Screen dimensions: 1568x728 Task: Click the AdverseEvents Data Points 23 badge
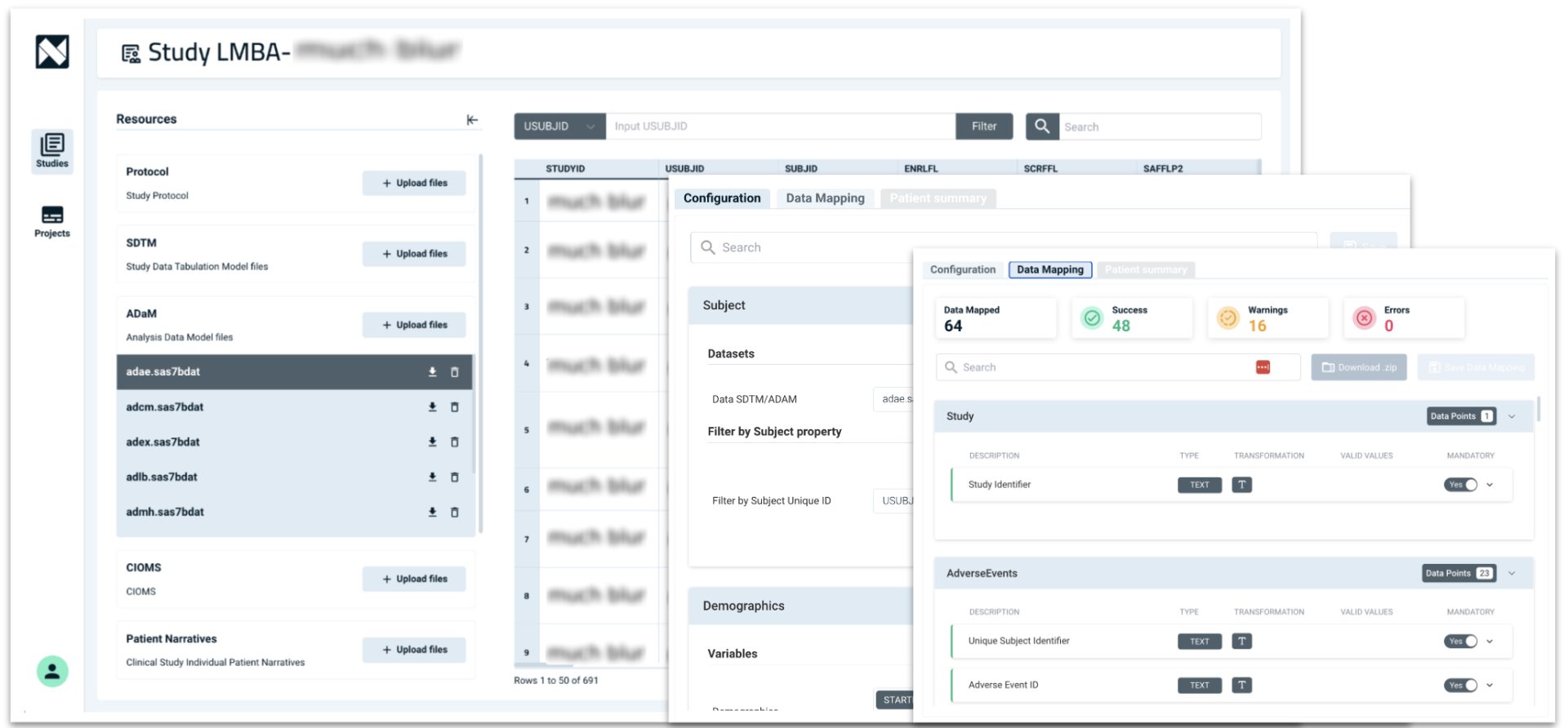1459,574
